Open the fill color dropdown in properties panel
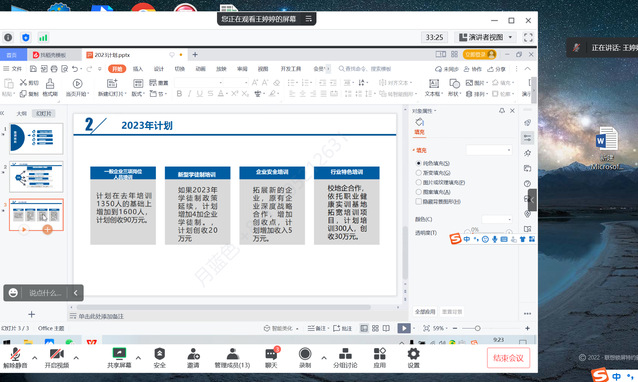Image resolution: width=638 pixels, height=382 pixels. point(497,219)
